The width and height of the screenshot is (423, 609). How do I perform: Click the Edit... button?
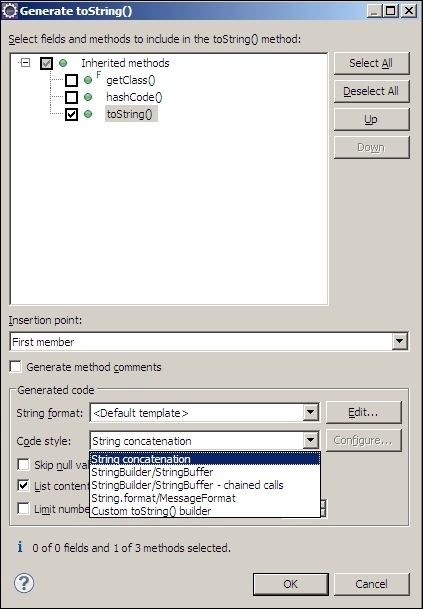pyautogui.click(x=363, y=412)
